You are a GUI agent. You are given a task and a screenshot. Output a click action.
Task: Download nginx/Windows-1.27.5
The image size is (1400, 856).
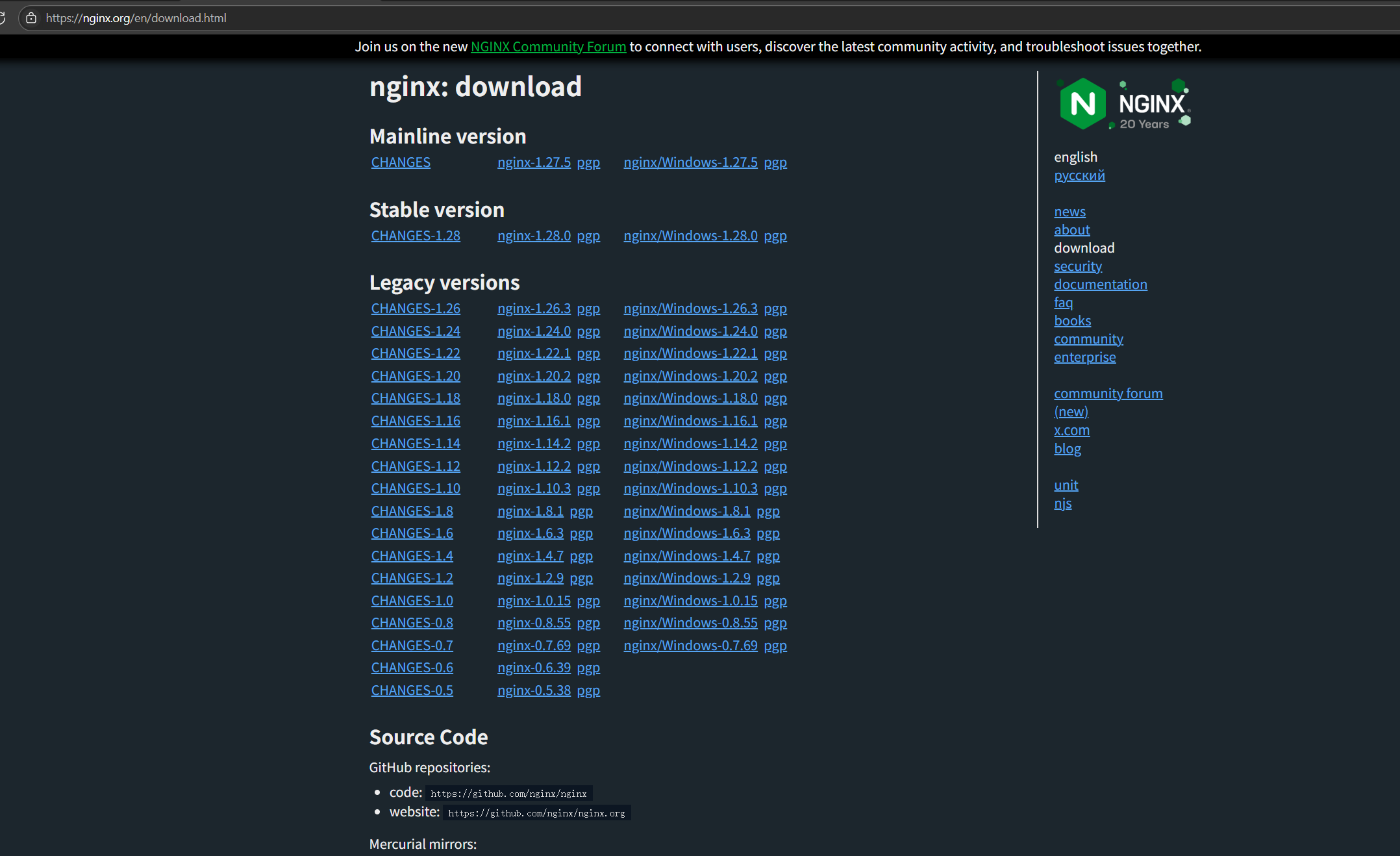690,162
